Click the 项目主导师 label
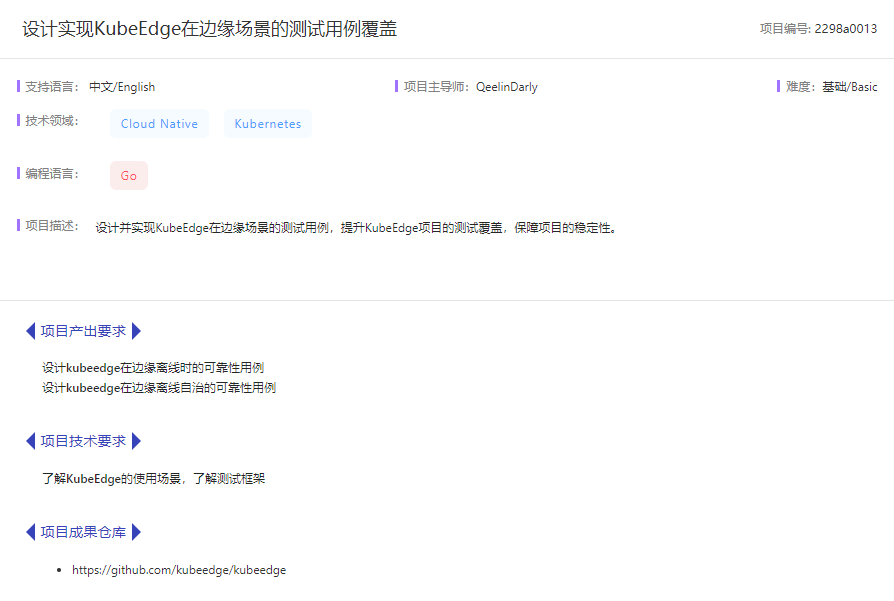This screenshot has width=894, height=601. [436, 87]
